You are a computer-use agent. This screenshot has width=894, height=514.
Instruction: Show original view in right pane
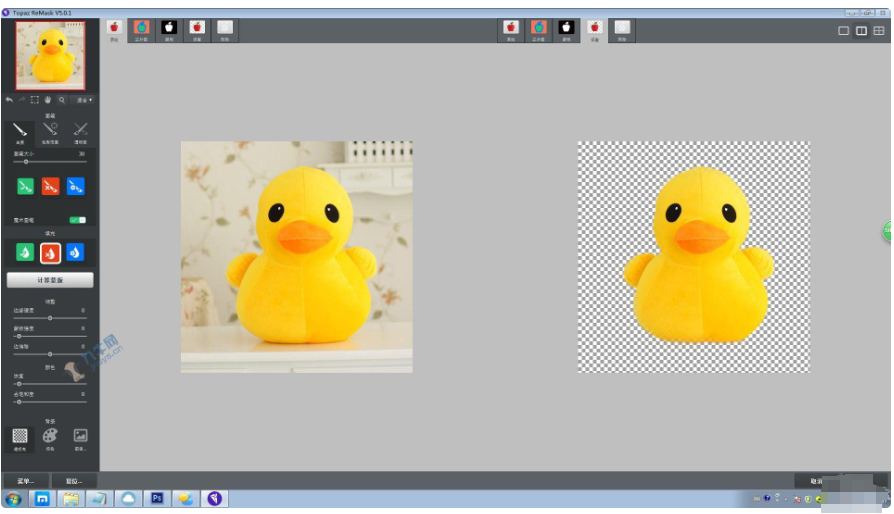point(511,30)
